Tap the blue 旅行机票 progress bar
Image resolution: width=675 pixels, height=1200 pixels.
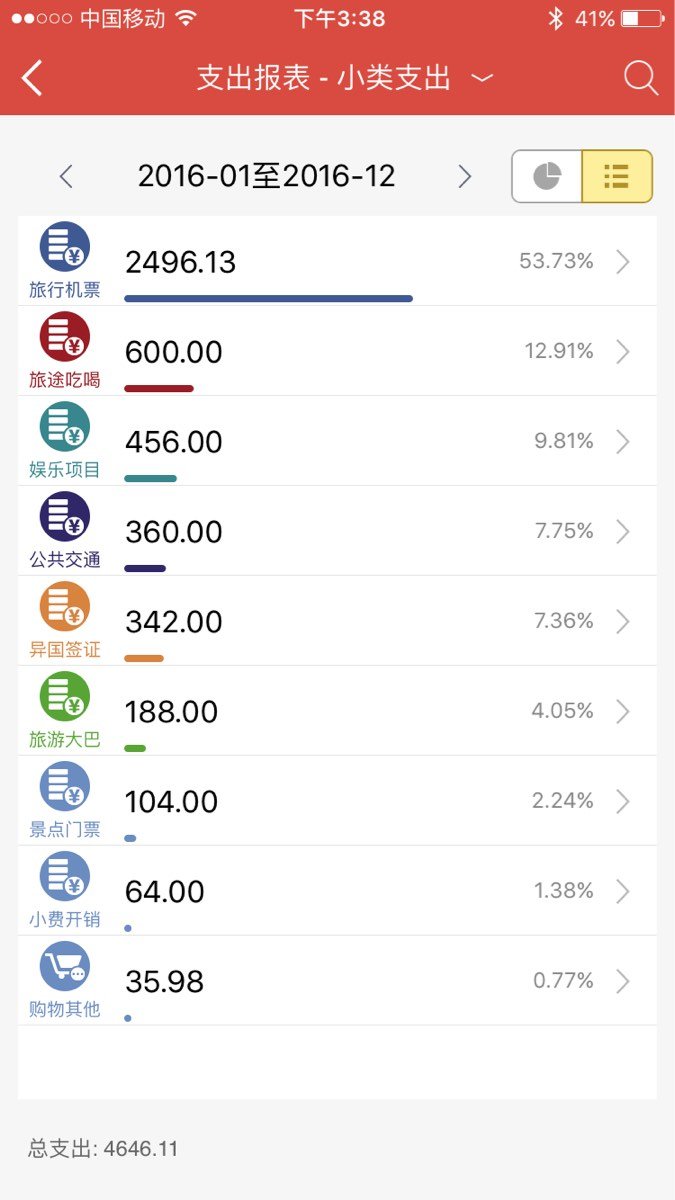coord(268,298)
